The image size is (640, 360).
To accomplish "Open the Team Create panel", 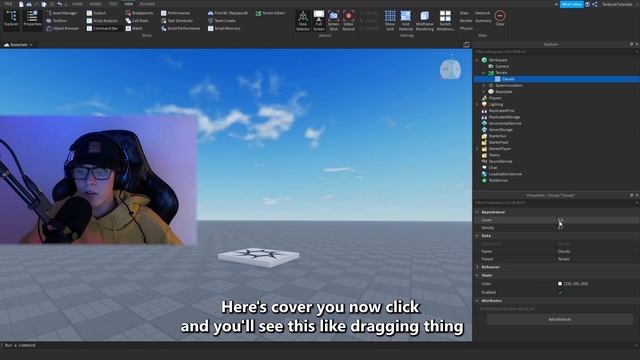I will point(222,21).
